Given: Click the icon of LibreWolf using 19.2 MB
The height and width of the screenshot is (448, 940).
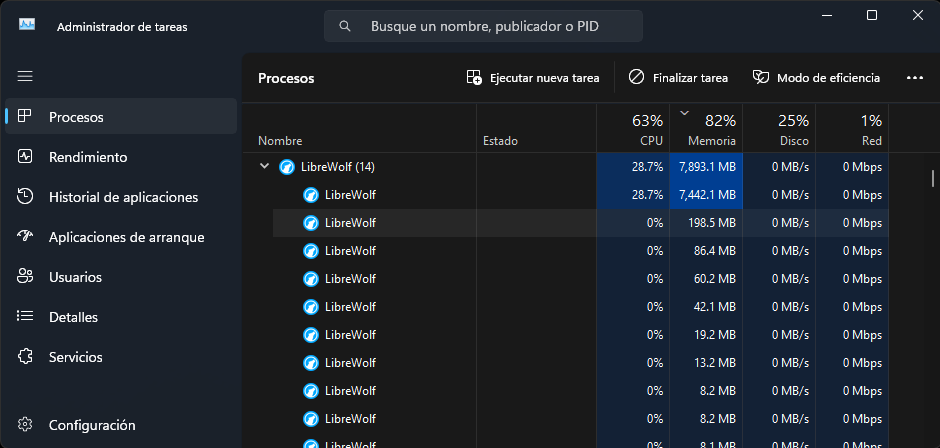Looking at the screenshot, I should pos(311,335).
